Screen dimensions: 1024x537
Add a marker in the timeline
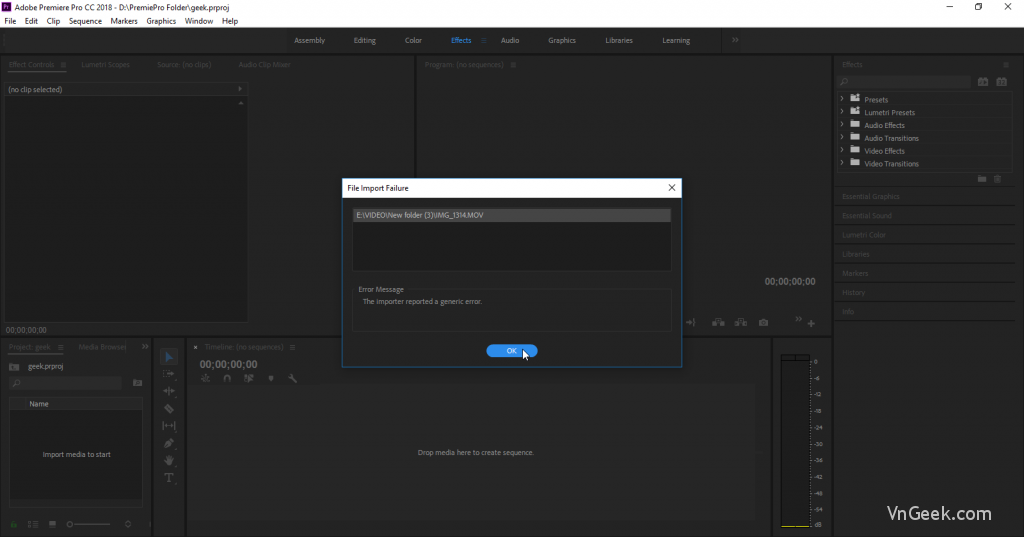tap(271, 378)
